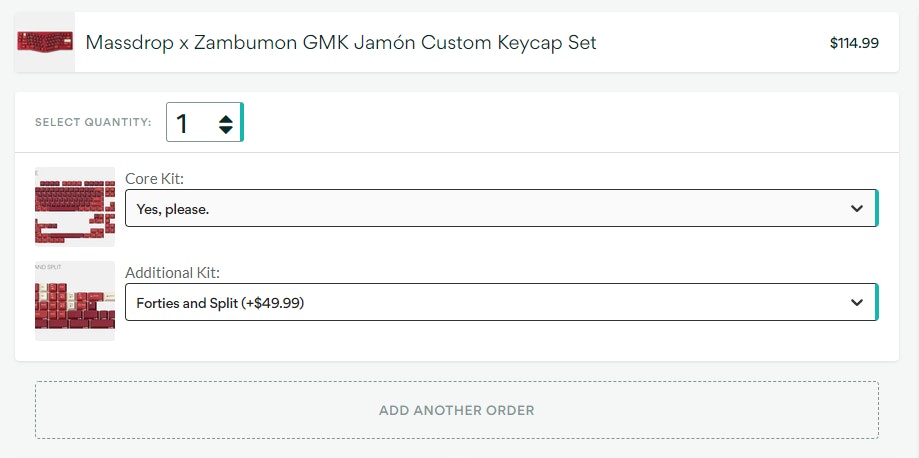Select the "Yes, please." option text
This screenshot has width=919, height=458.
coord(173,209)
